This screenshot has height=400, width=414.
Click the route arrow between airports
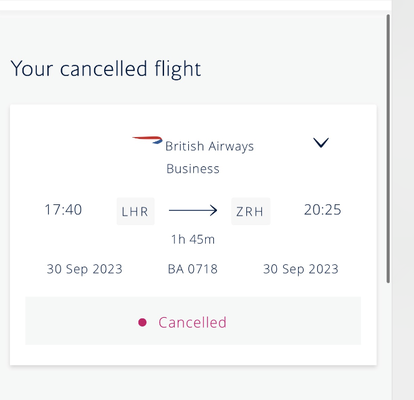(x=193, y=210)
